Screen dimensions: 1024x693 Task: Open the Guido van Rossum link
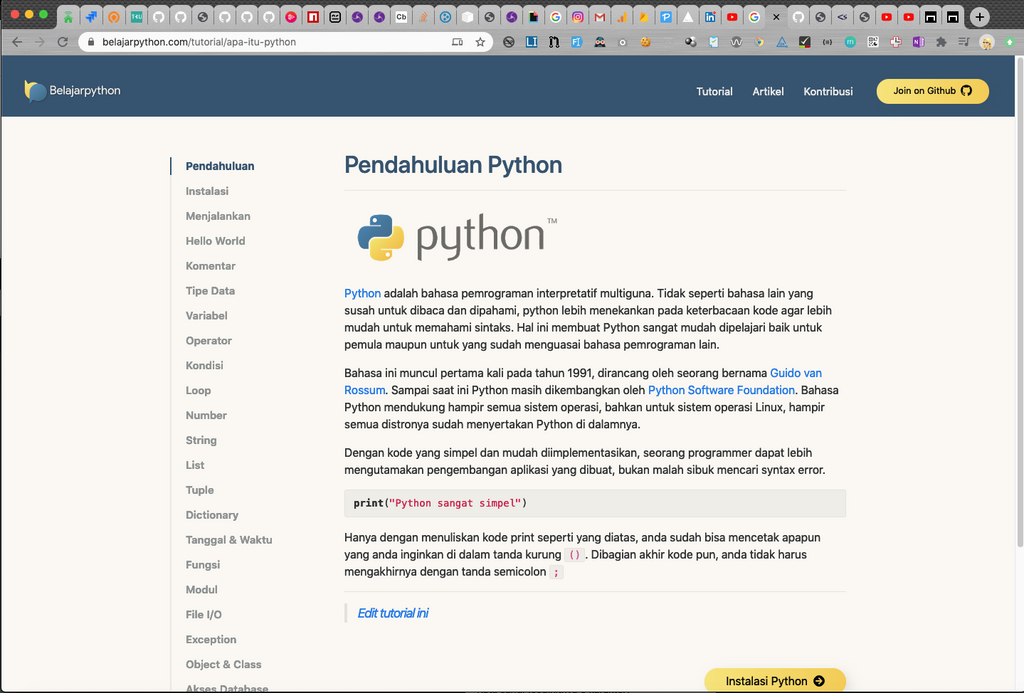coord(795,372)
